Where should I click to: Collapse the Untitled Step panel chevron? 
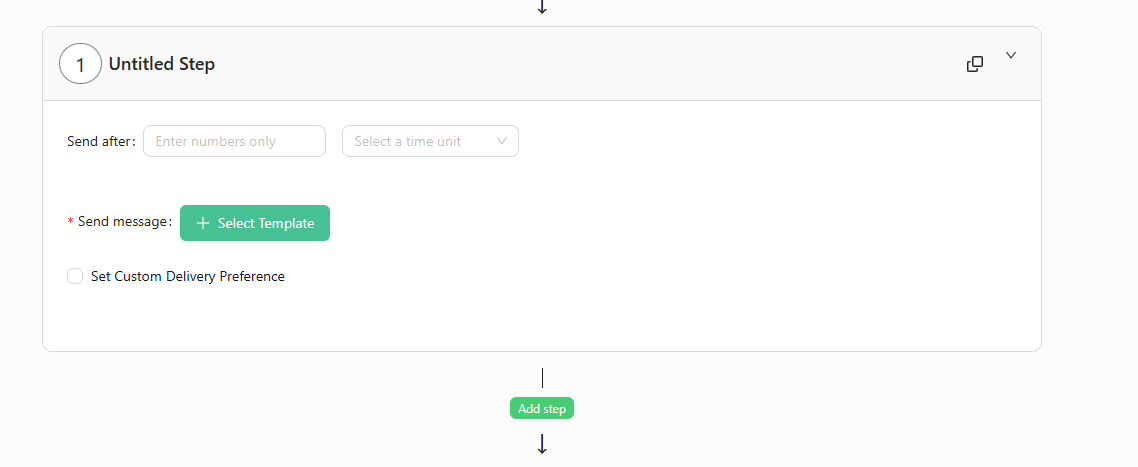pos(1011,56)
